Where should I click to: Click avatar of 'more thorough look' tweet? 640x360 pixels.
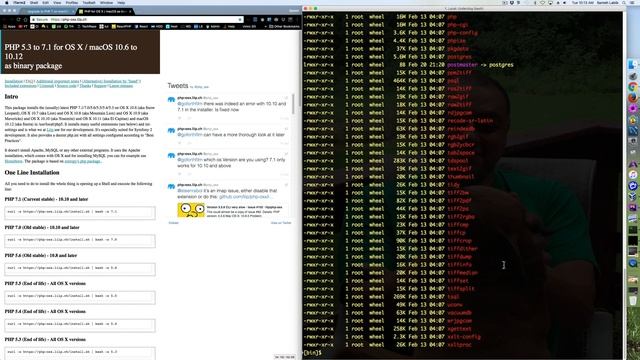(171, 131)
